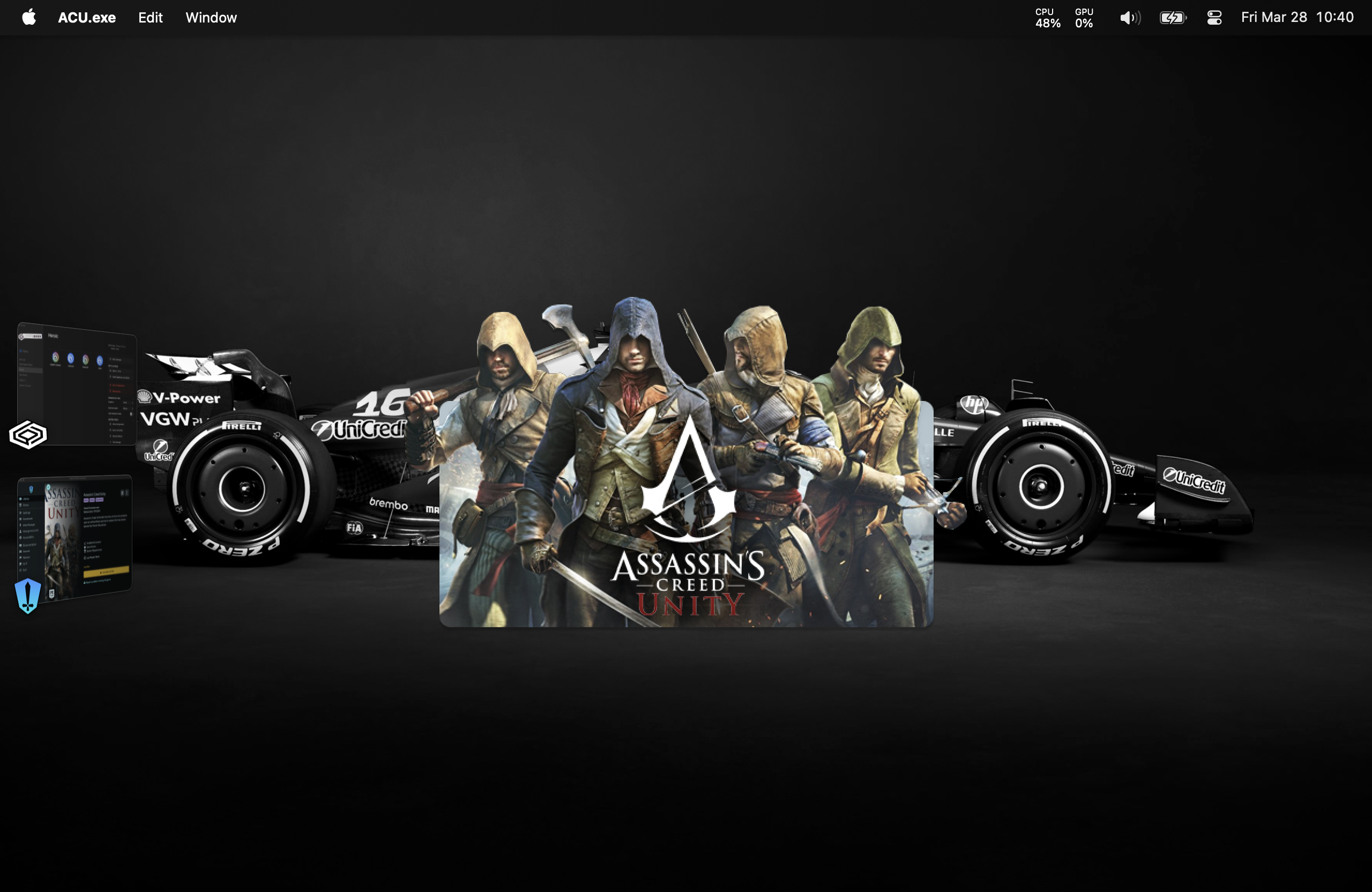Open Control Center toggles icon

[x=1214, y=18]
